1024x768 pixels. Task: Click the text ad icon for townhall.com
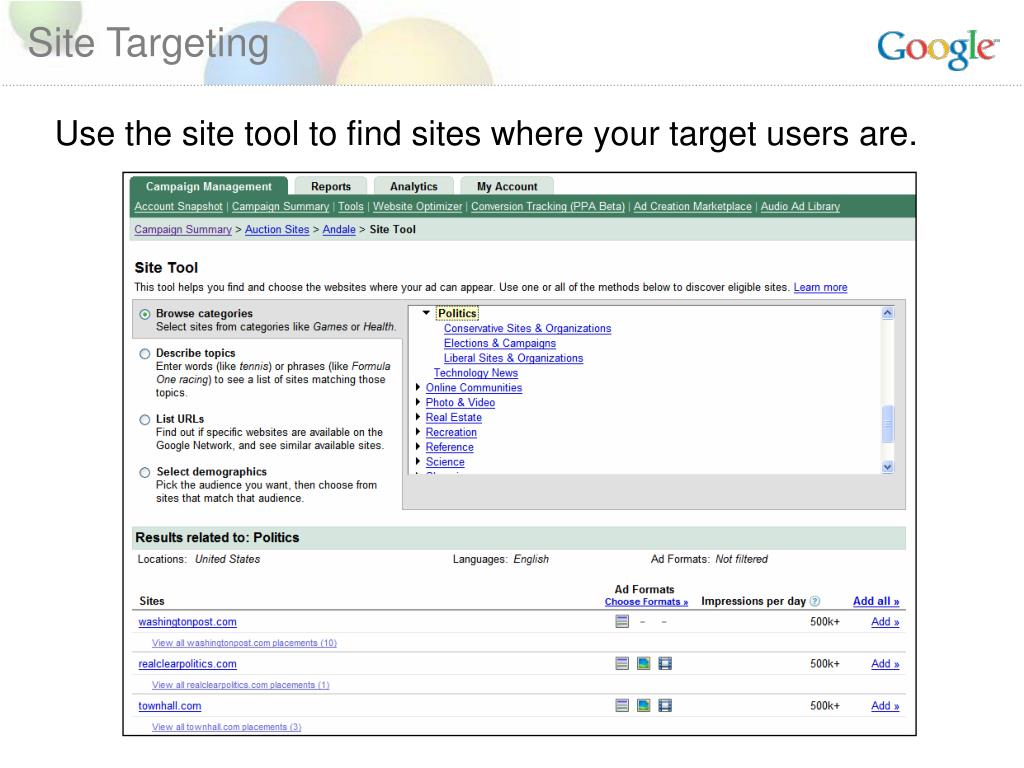(622, 705)
